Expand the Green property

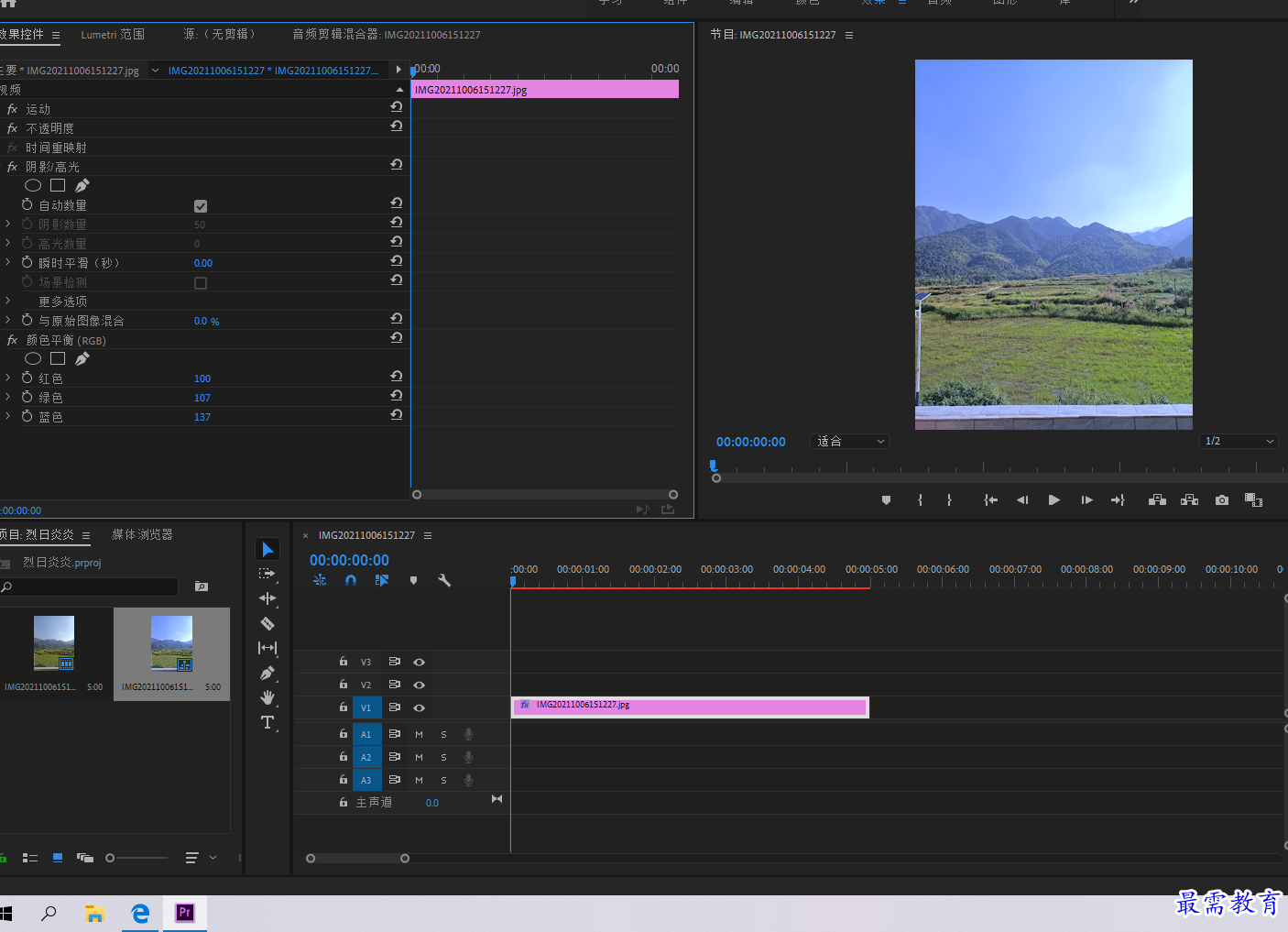pos(7,397)
